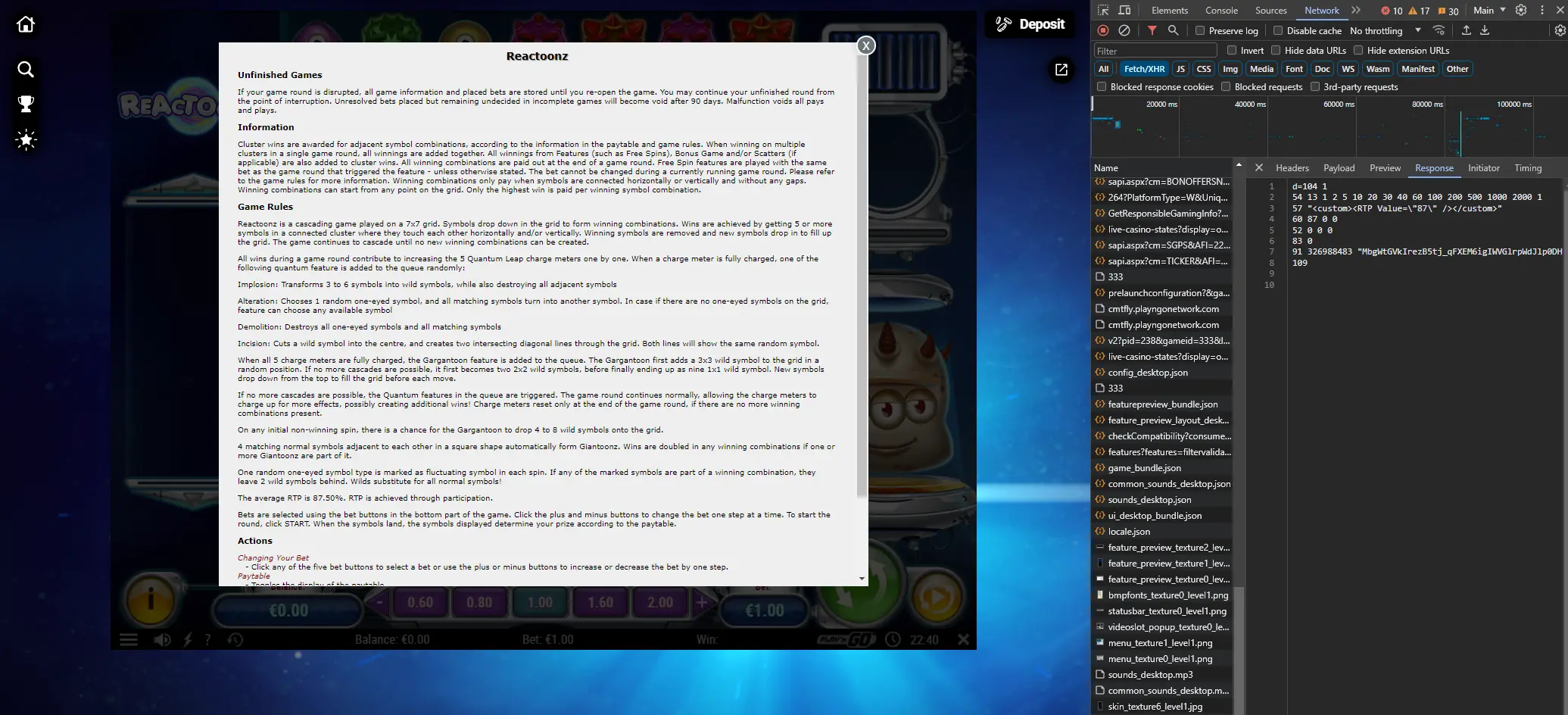Click the Deposit button
The width and height of the screenshot is (1568, 715).
point(1030,24)
